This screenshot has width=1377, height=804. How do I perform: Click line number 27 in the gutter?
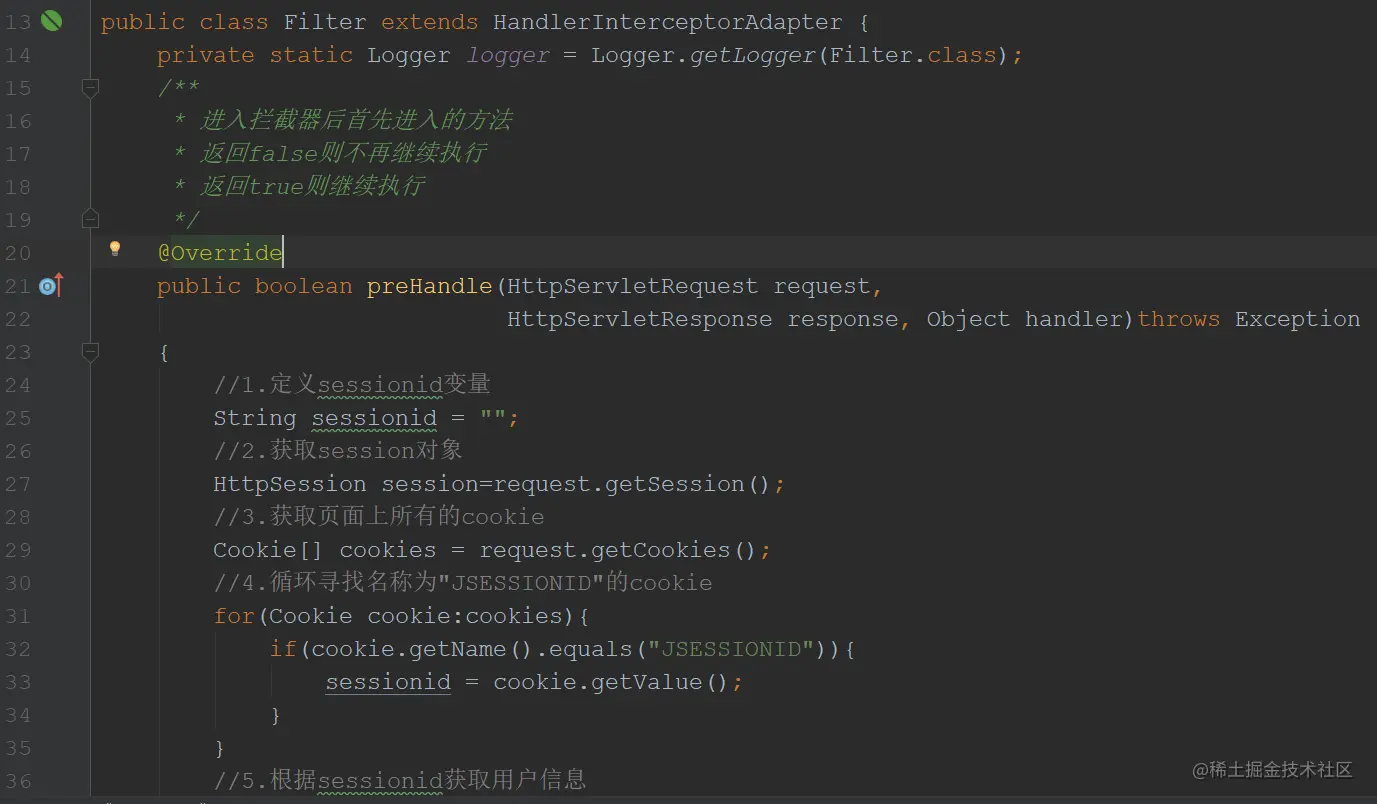(18, 485)
